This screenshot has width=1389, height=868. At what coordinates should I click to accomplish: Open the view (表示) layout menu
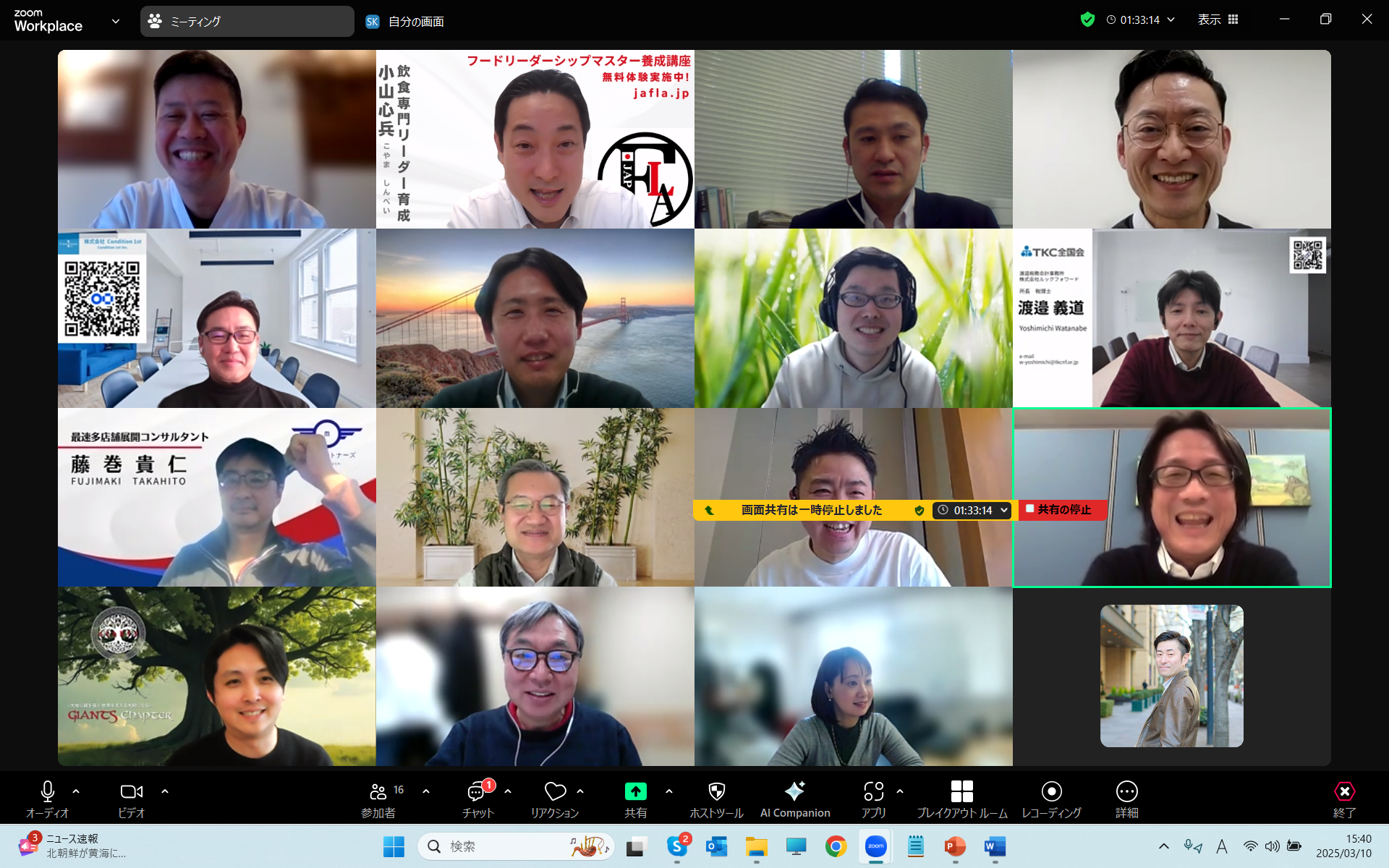click(x=1218, y=20)
